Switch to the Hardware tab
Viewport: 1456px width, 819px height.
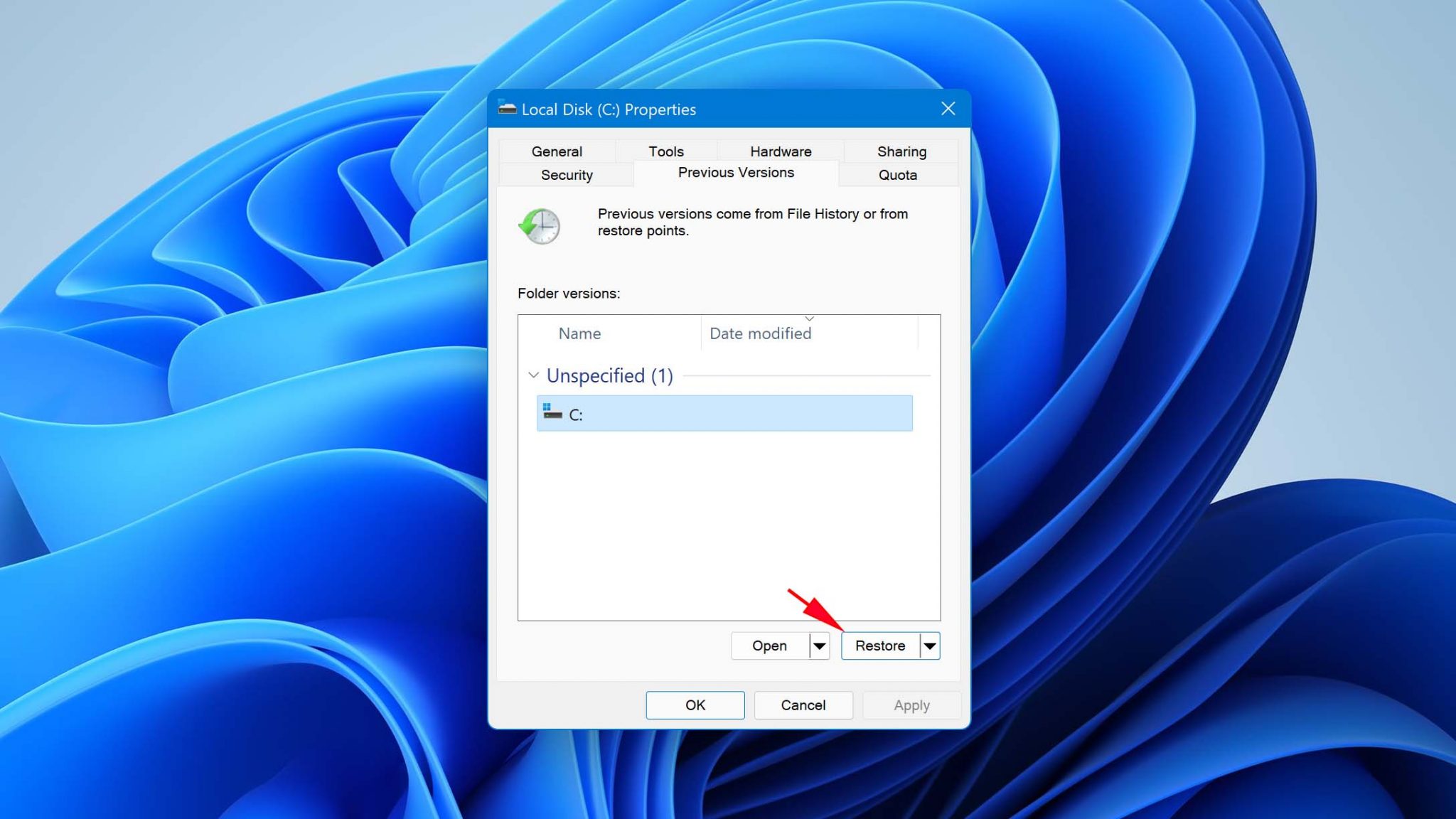[781, 151]
